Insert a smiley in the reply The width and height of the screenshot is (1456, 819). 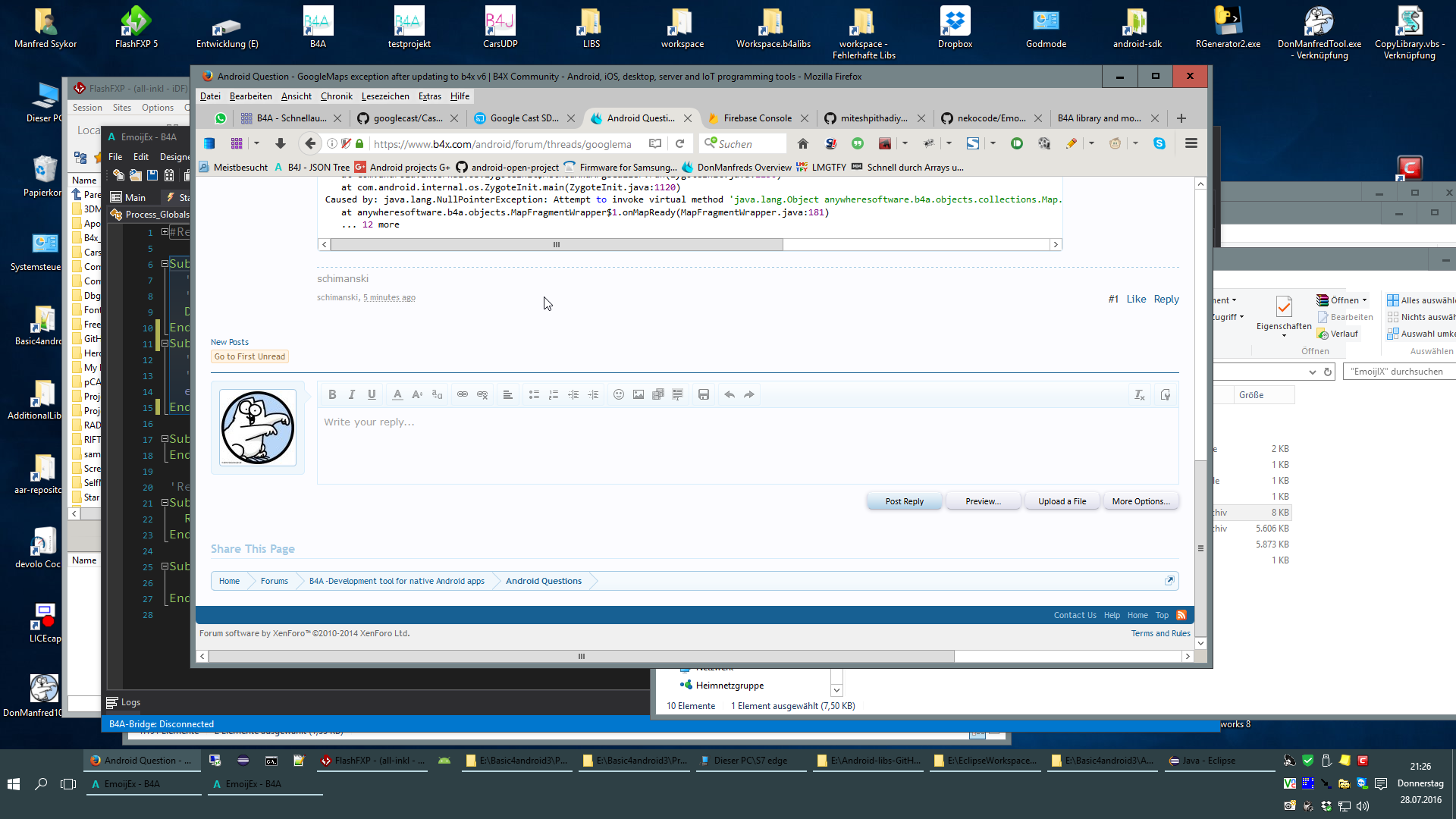[x=619, y=394]
